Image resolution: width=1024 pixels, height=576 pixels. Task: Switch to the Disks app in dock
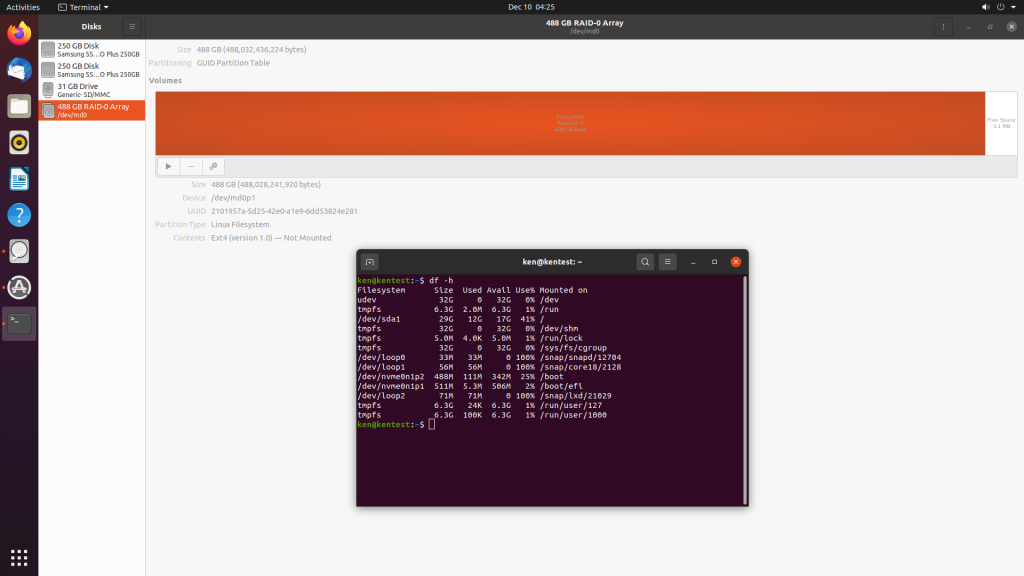[x=19, y=251]
